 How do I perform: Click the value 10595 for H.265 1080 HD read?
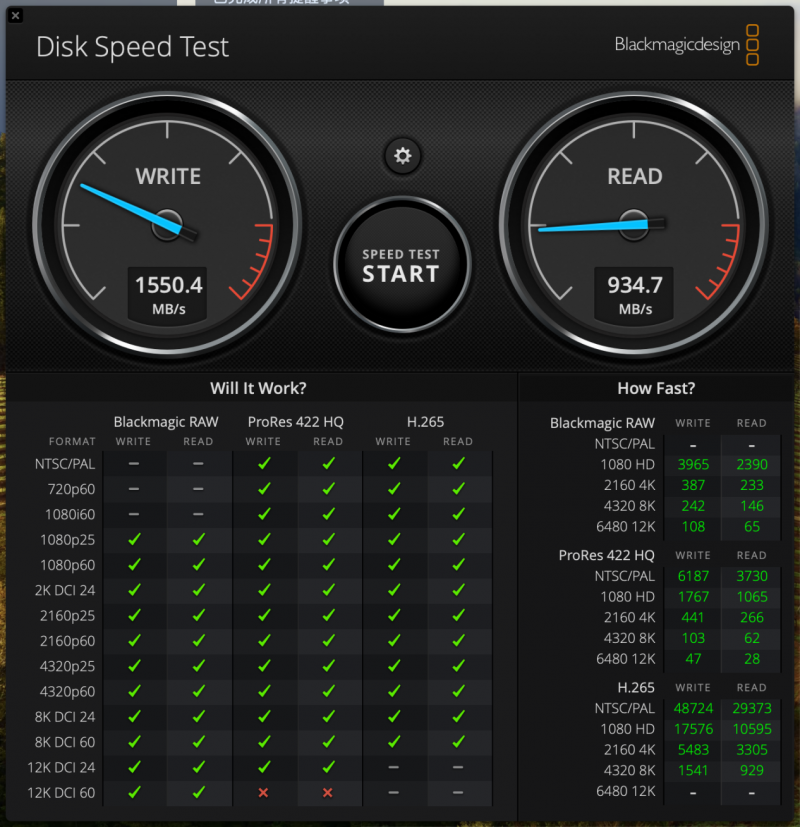tap(751, 729)
